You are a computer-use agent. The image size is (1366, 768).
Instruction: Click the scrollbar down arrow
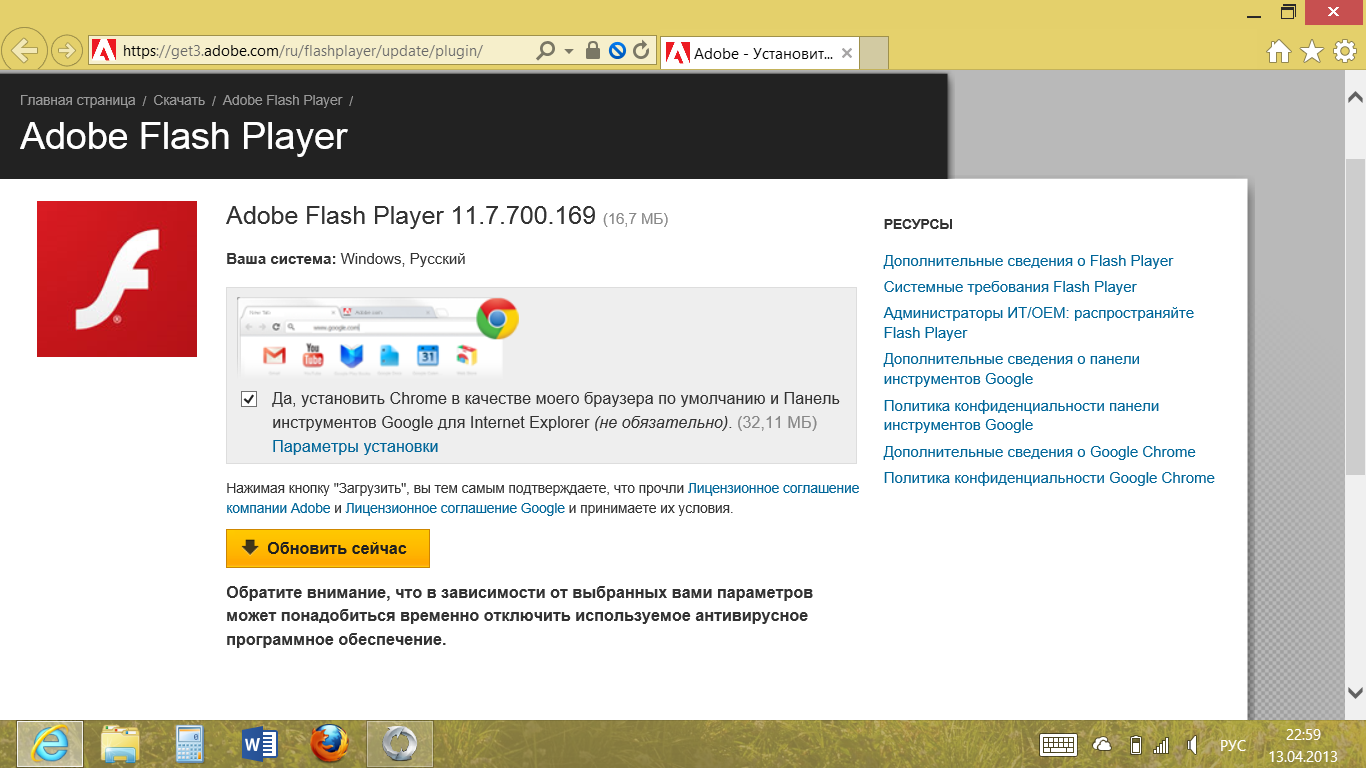point(1355,692)
